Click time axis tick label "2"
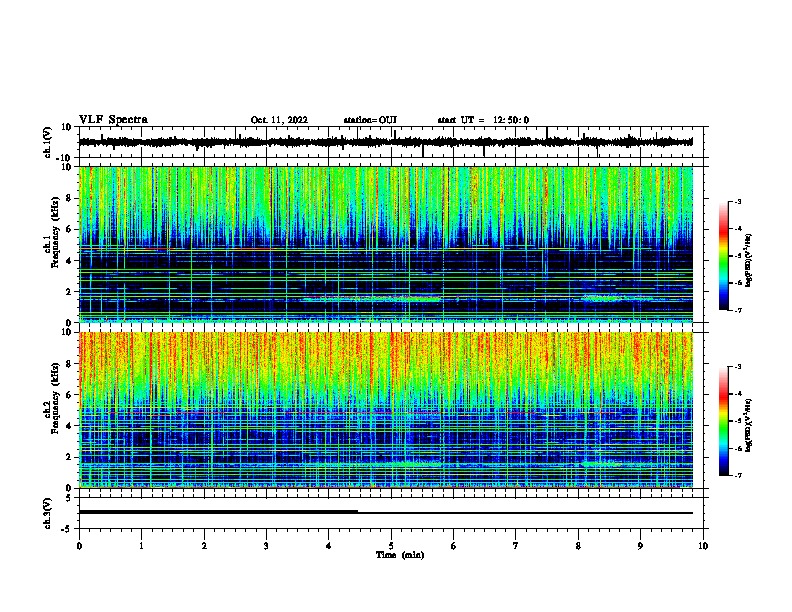 [x=204, y=546]
